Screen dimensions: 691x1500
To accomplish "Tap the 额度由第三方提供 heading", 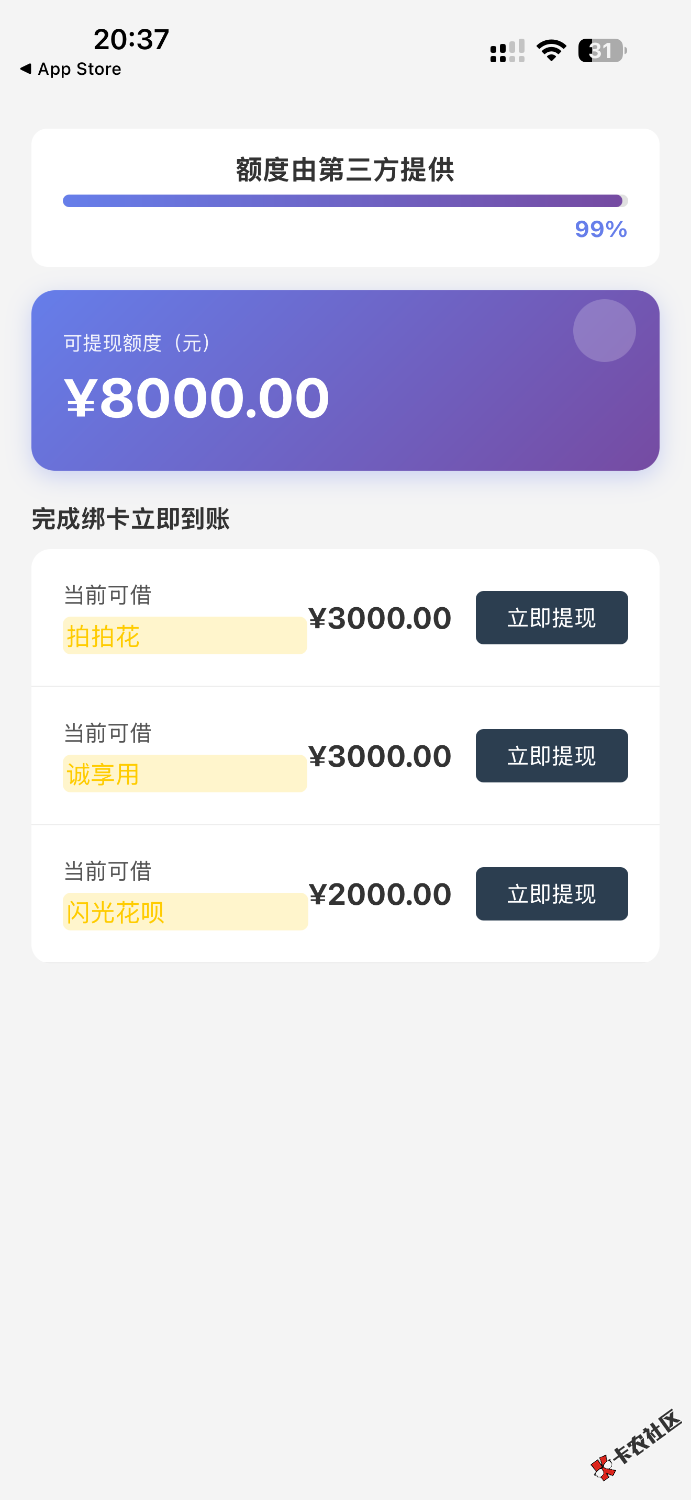I will [x=345, y=170].
